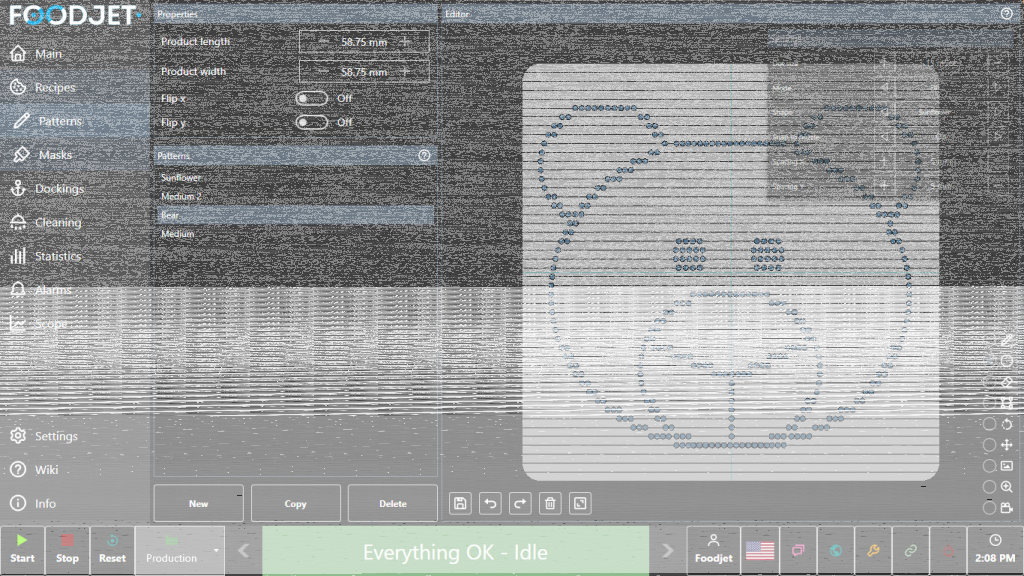Select the move tool

point(1007,445)
